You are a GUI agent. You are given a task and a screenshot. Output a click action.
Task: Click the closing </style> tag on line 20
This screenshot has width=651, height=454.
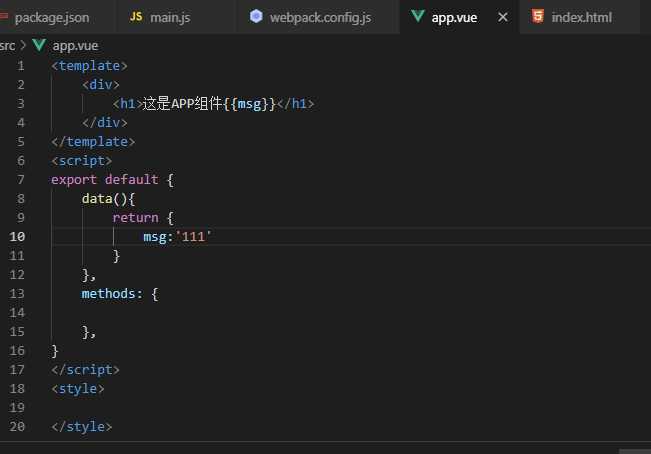pos(82,427)
